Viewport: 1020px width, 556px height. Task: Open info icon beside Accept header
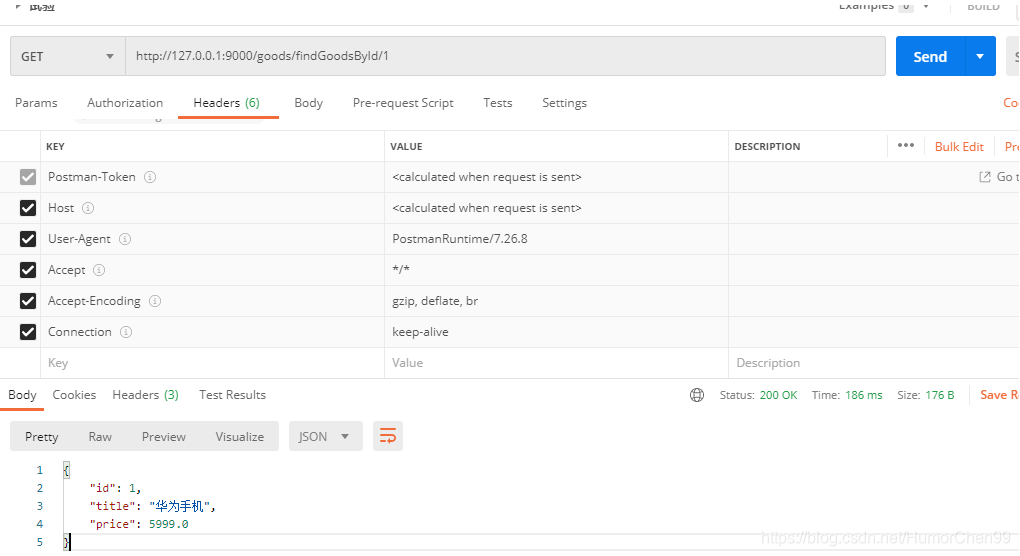click(x=99, y=270)
